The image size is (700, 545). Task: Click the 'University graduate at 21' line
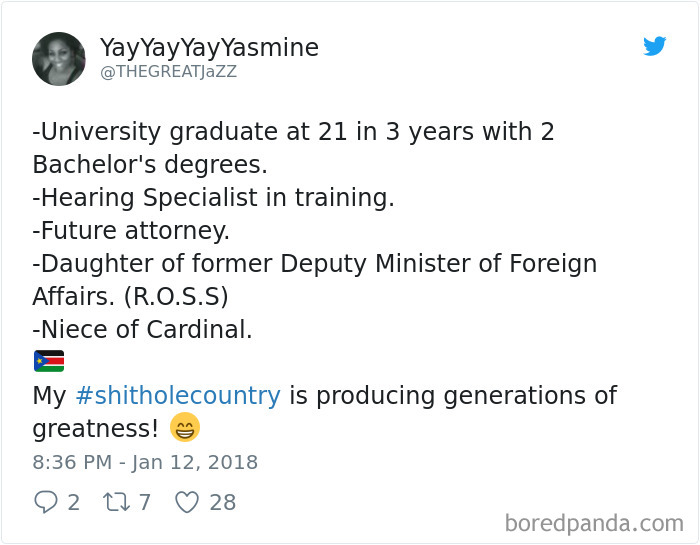pos(293,132)
